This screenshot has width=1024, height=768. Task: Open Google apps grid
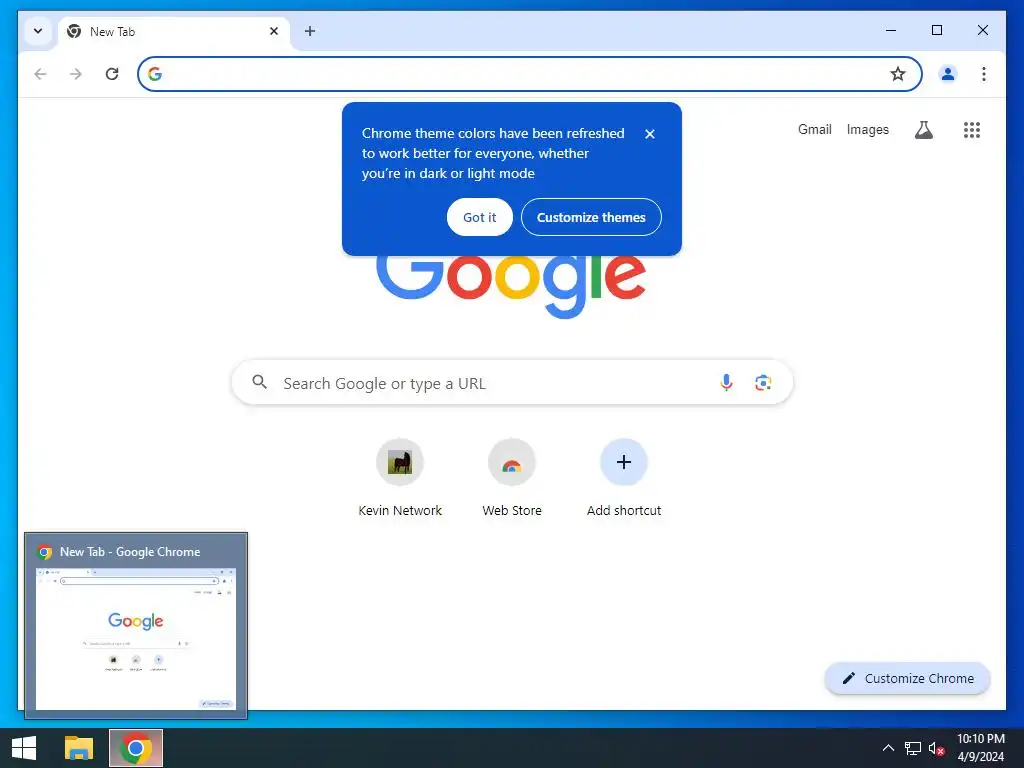[972, 130]
